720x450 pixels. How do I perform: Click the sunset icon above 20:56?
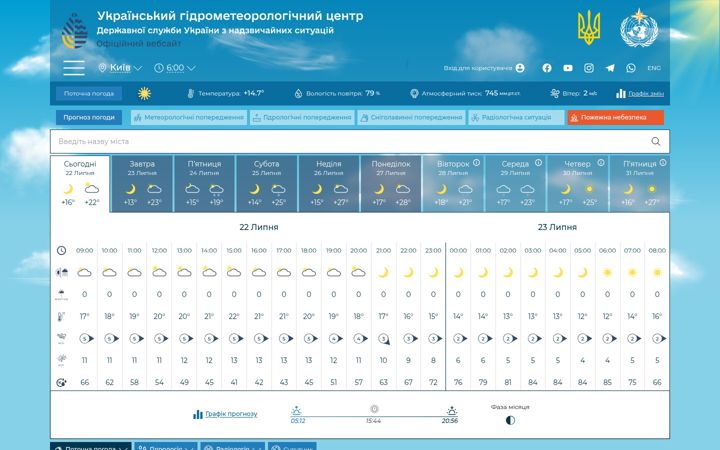(452, 411)
